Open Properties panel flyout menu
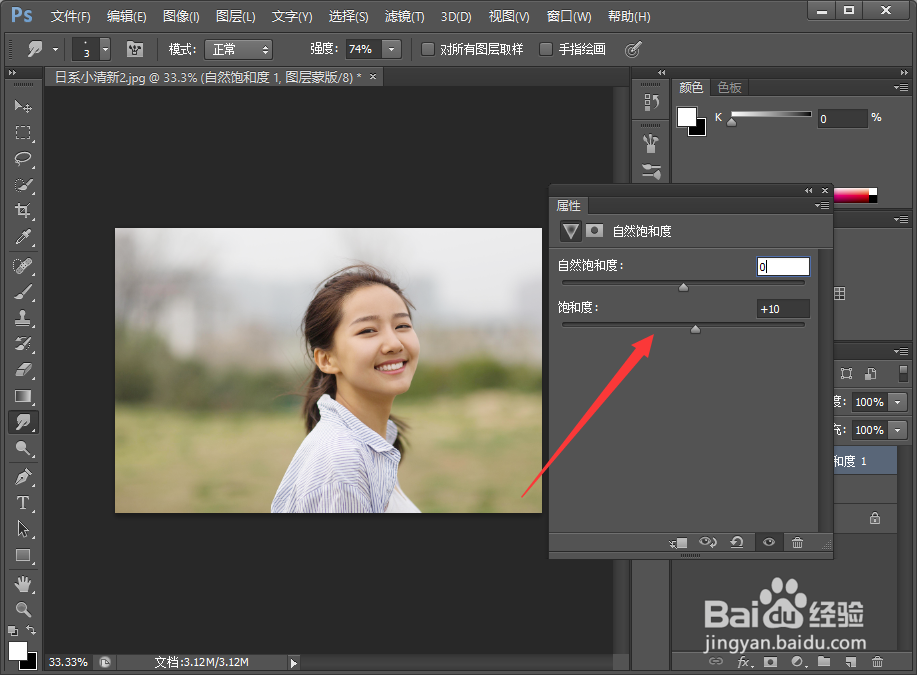Image resolution: width=917 pixels, height=675 pixels. pyautogui.click(x=822, y=205)
